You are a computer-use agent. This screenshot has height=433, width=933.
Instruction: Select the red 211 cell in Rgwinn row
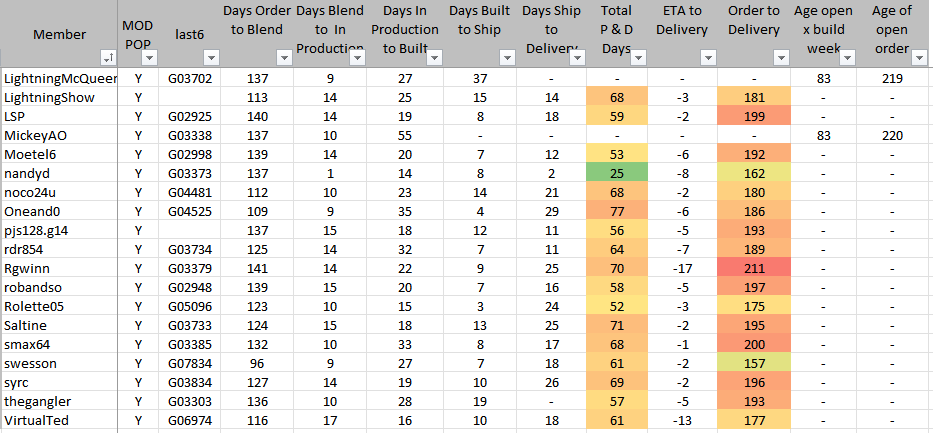[754, 269]
